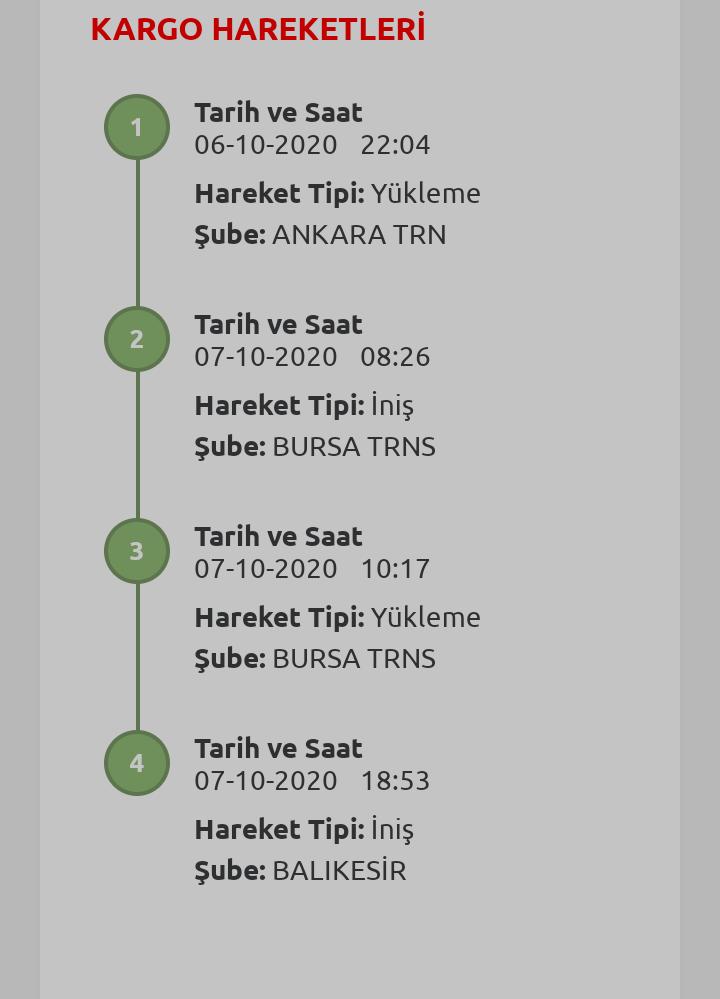Select the 07-10-2020 08:26 timestamp
This screenshot has height=999, width=720.
coord(312,357)
